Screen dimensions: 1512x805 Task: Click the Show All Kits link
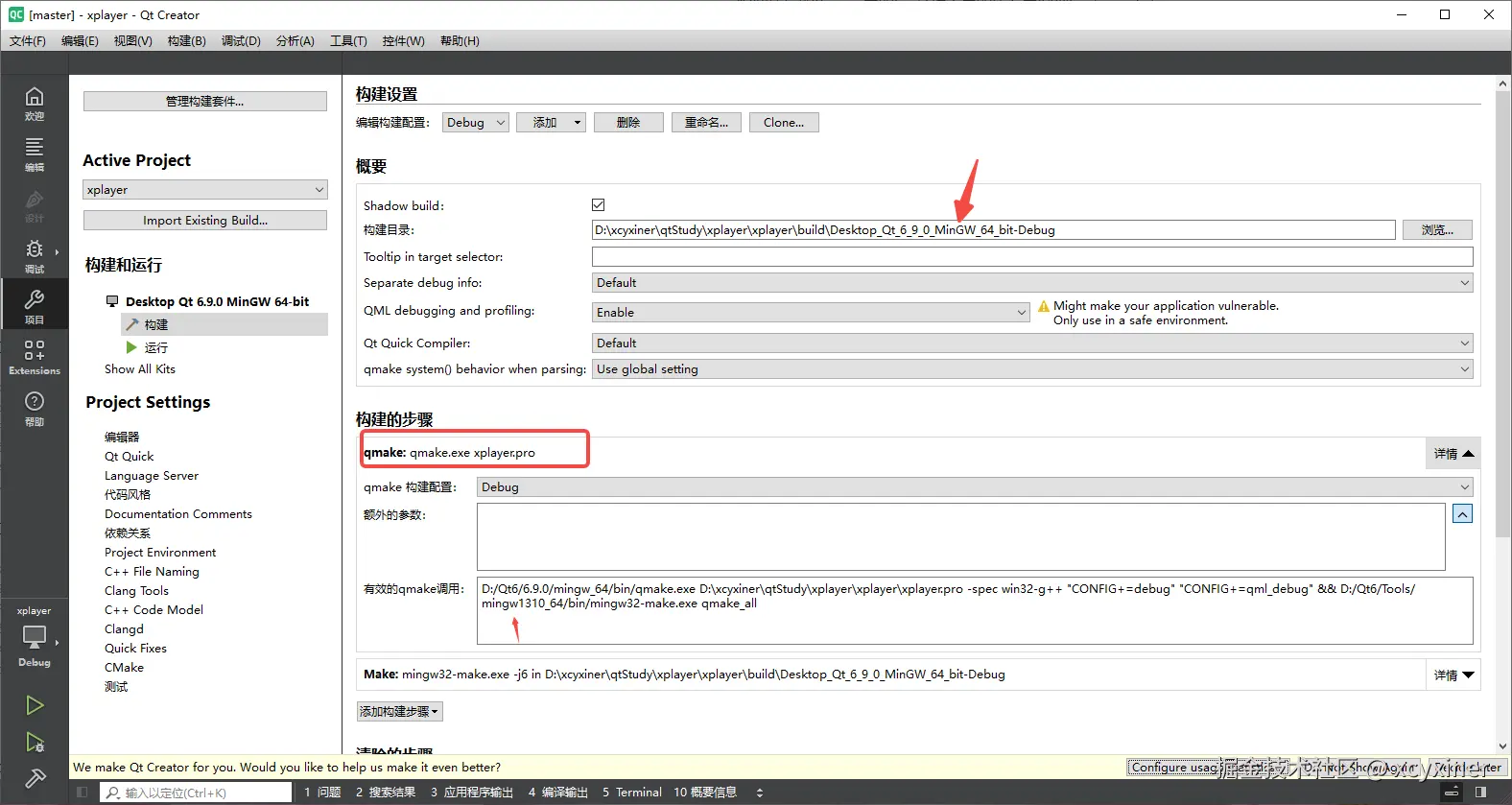coord(140,369)
